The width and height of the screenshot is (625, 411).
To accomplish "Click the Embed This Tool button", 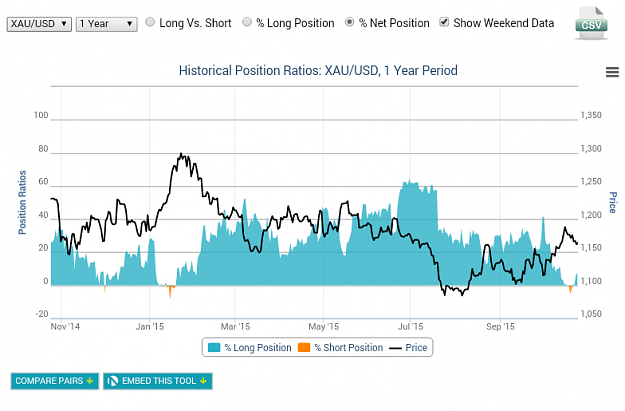I will coord(158,381).
